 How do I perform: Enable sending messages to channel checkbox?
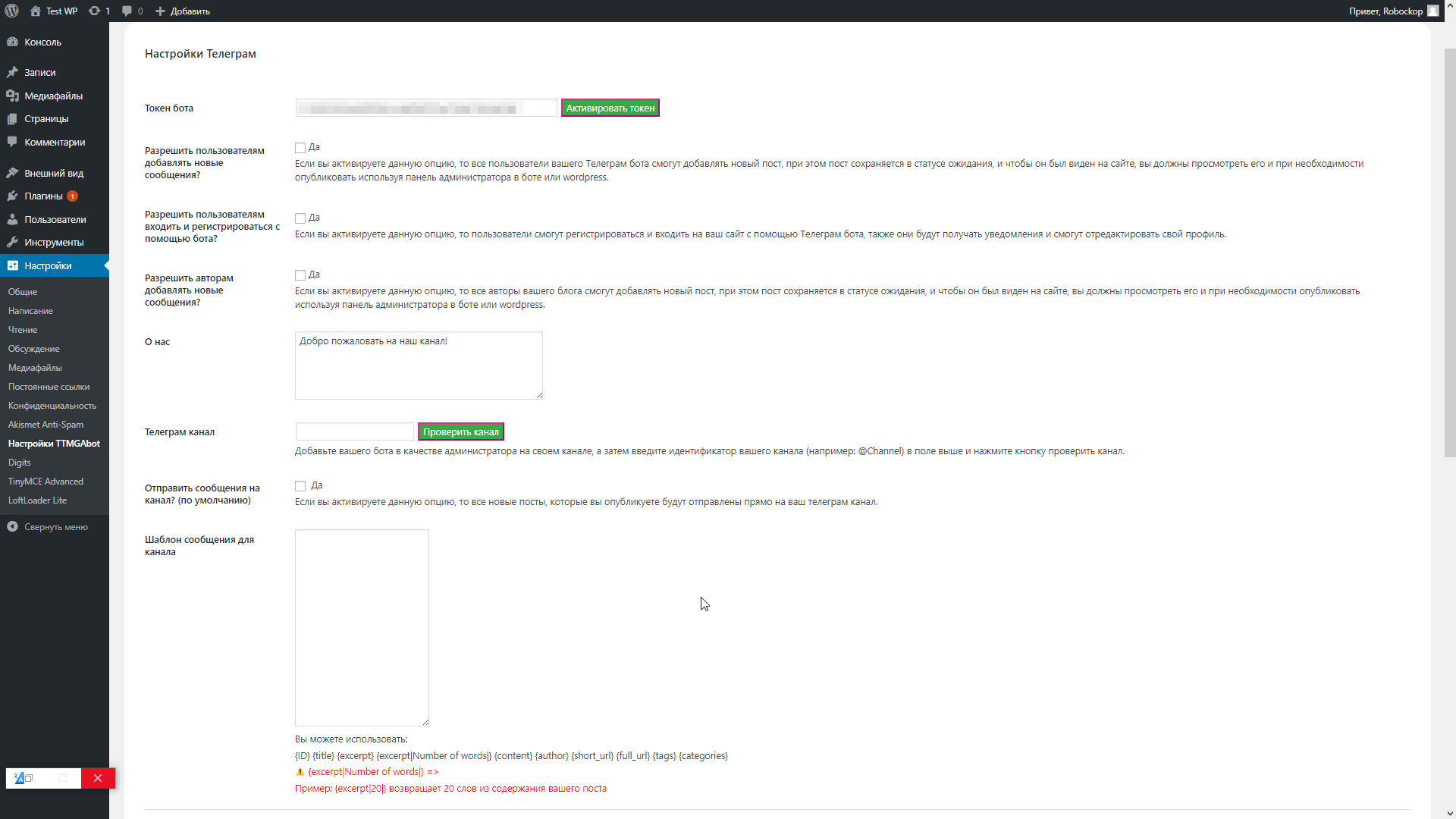click(300, 486)
